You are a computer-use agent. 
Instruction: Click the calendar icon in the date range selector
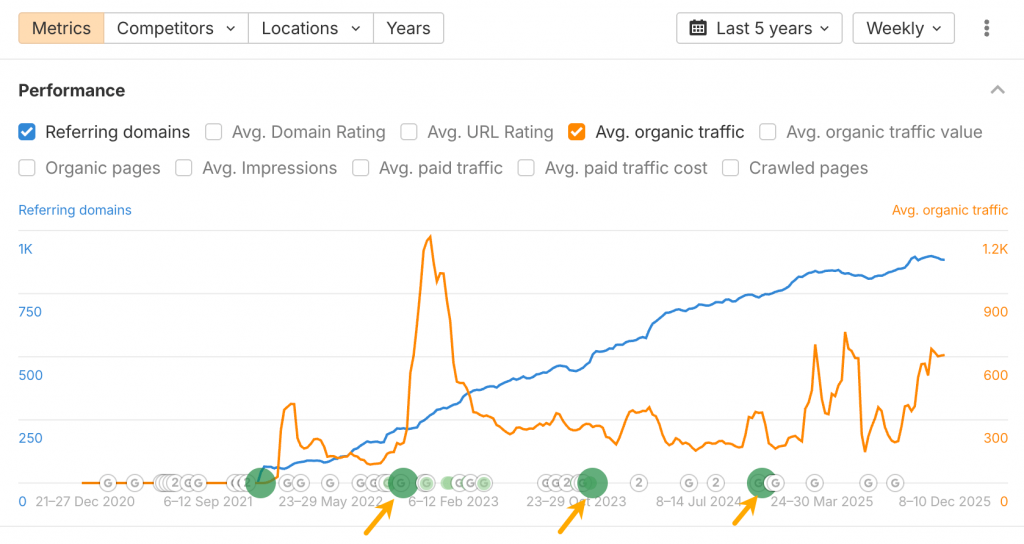coord(699,28)
